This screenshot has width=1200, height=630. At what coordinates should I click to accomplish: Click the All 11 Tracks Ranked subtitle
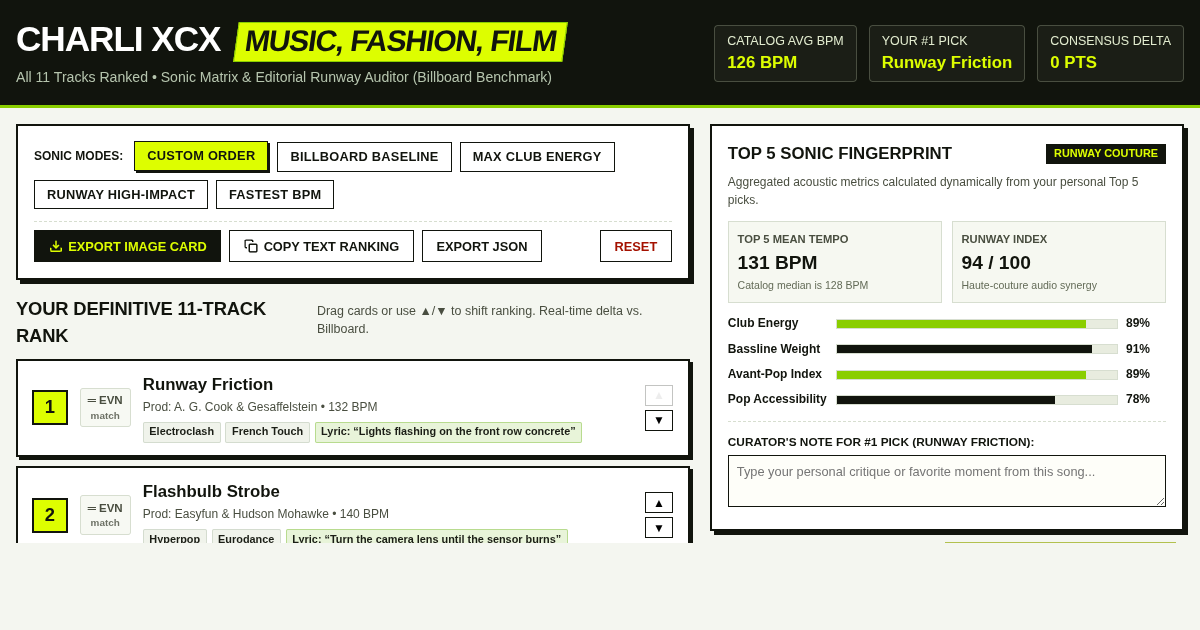coord(284,77)
